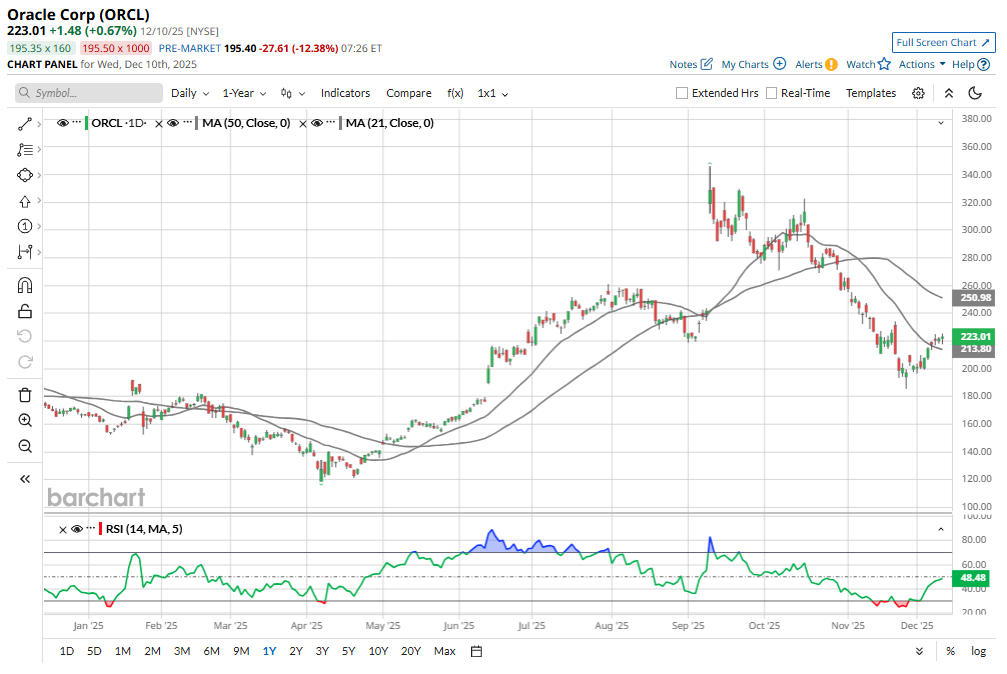Open the Actions dropdown menu

point(922,64)
